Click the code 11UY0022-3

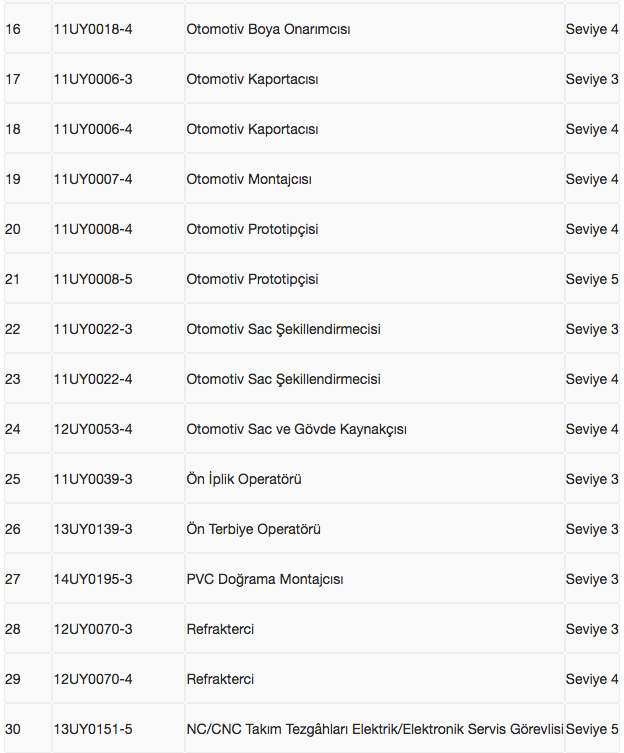click(x=93, y=329)
